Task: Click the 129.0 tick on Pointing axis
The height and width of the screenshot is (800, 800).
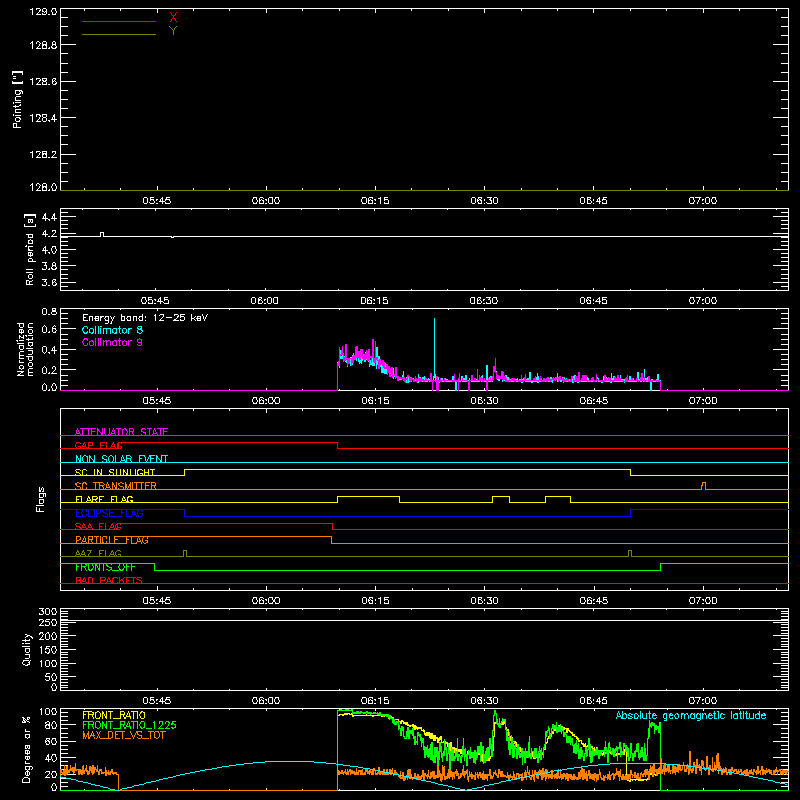Action: (43, 12)
